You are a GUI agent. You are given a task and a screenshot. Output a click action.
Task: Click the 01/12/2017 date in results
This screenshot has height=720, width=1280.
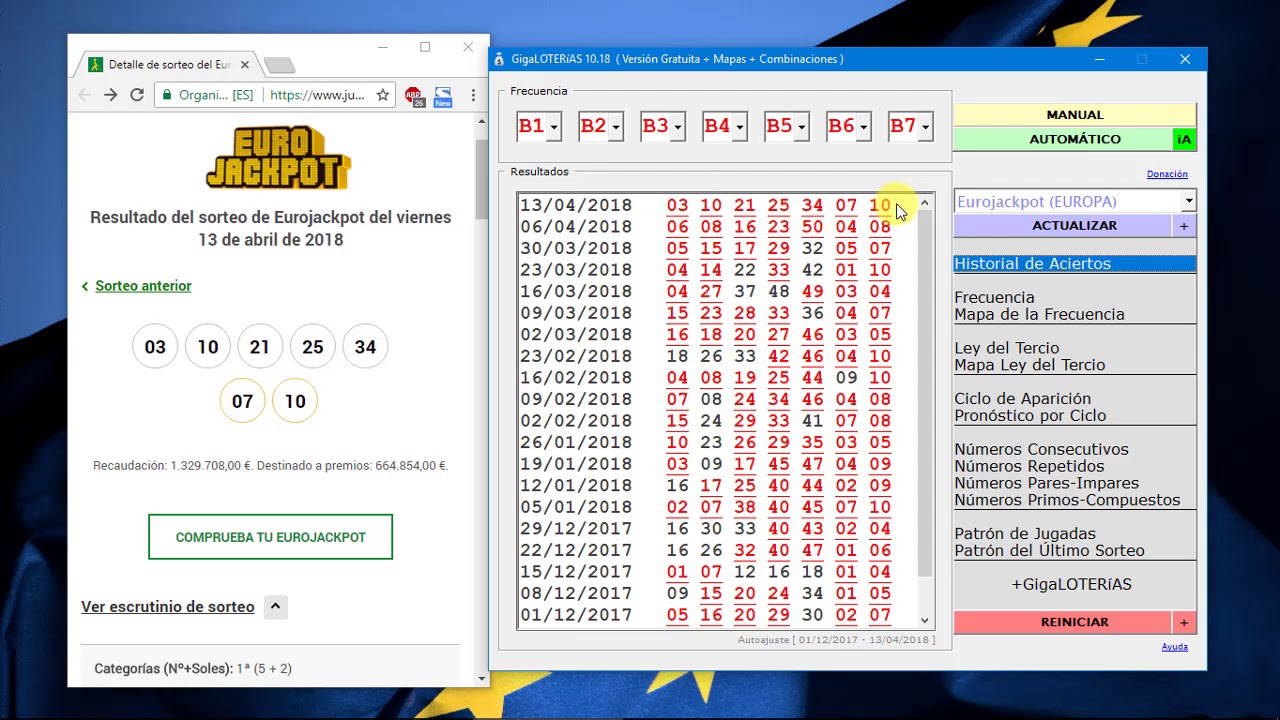[576, 615]
